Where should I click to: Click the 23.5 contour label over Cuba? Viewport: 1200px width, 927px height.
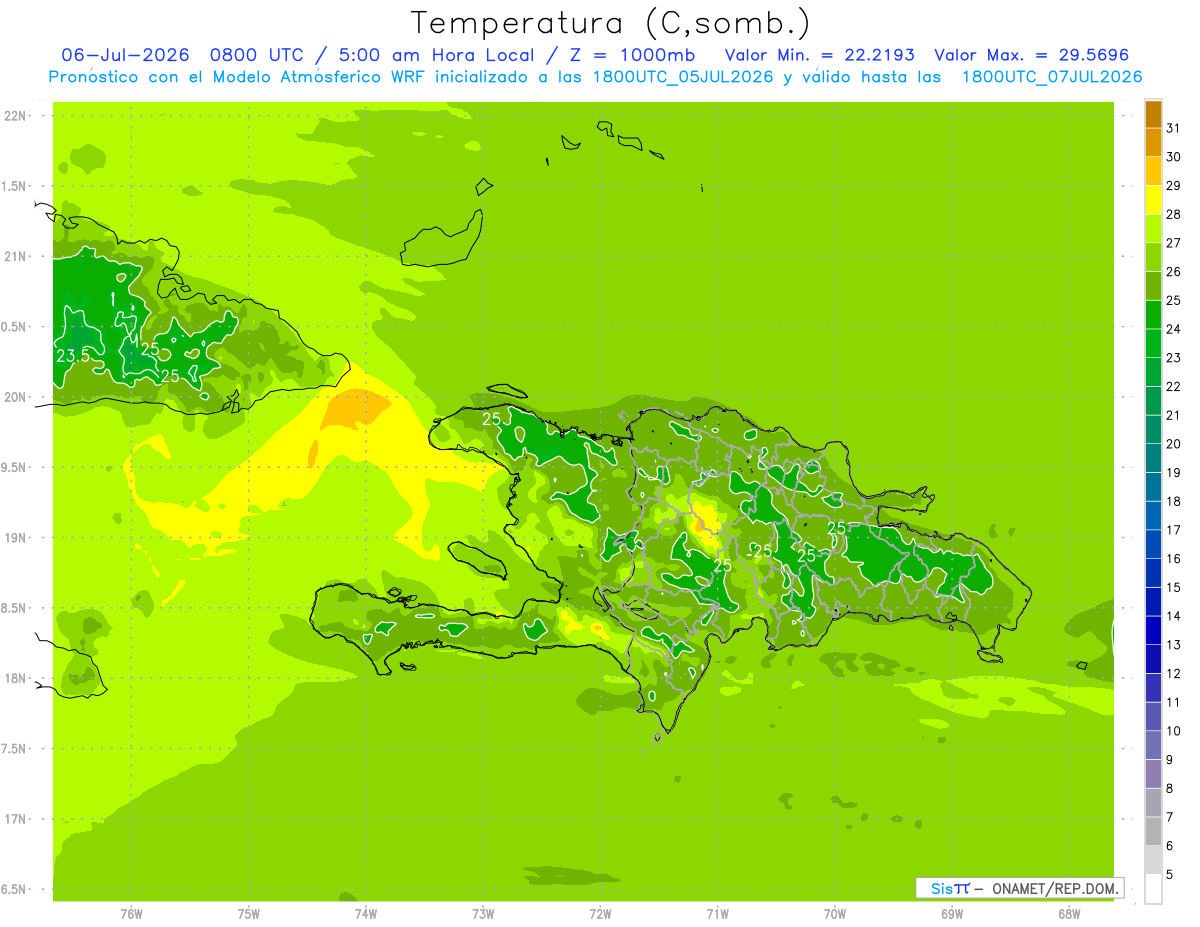coord(73,356)
